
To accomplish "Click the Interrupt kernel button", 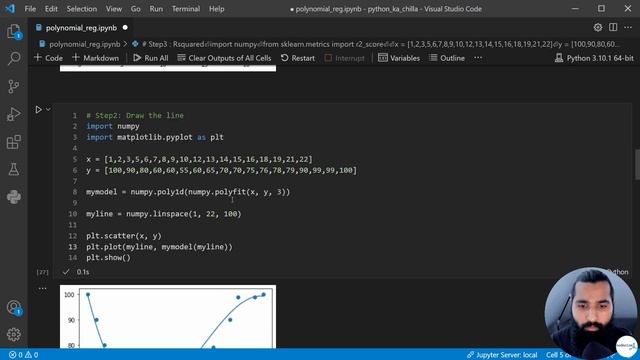I will click(x=344, y=58).
